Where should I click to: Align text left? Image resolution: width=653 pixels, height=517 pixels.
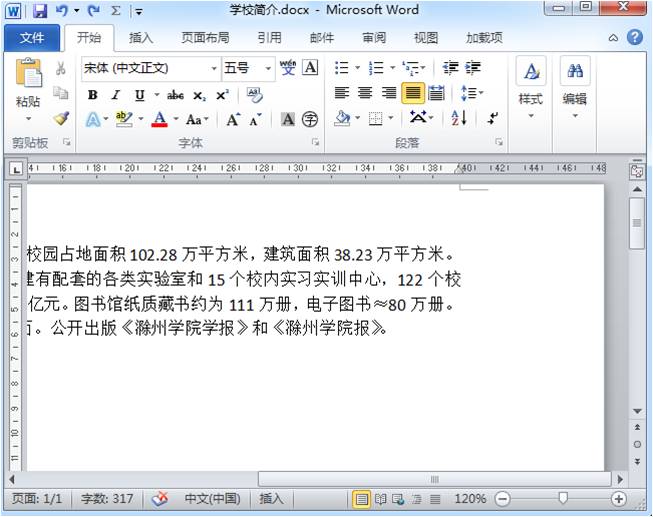pos(342,92)
